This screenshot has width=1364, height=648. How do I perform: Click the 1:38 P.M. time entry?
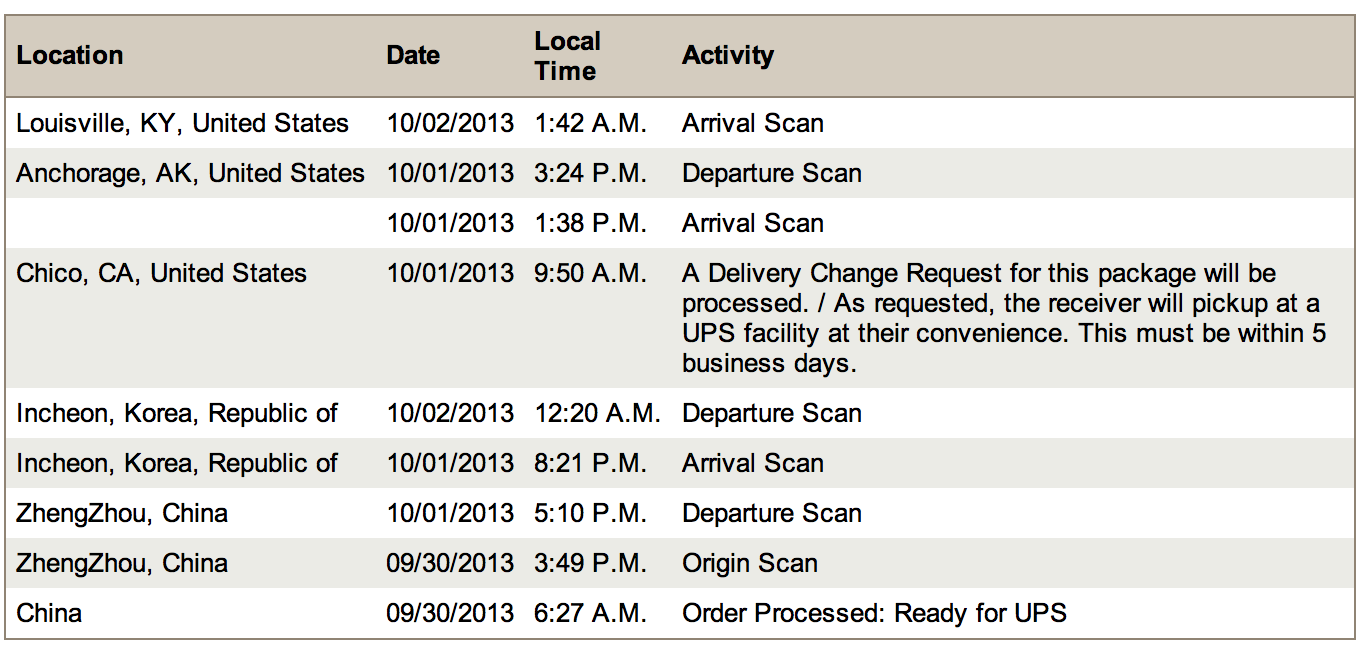coord(590,224)
